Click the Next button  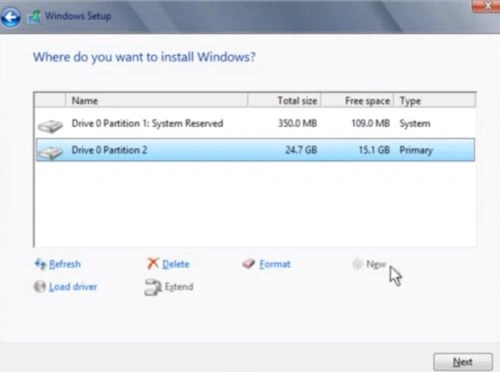pos(463,362)
